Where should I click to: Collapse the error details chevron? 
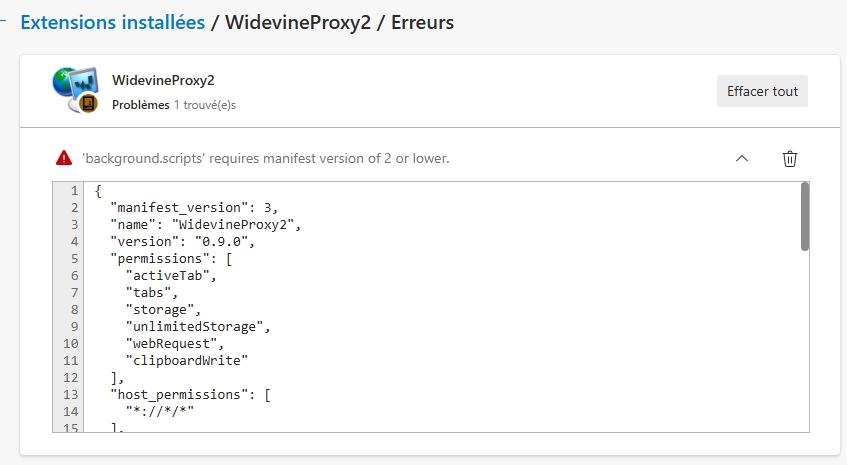(742, 158)
